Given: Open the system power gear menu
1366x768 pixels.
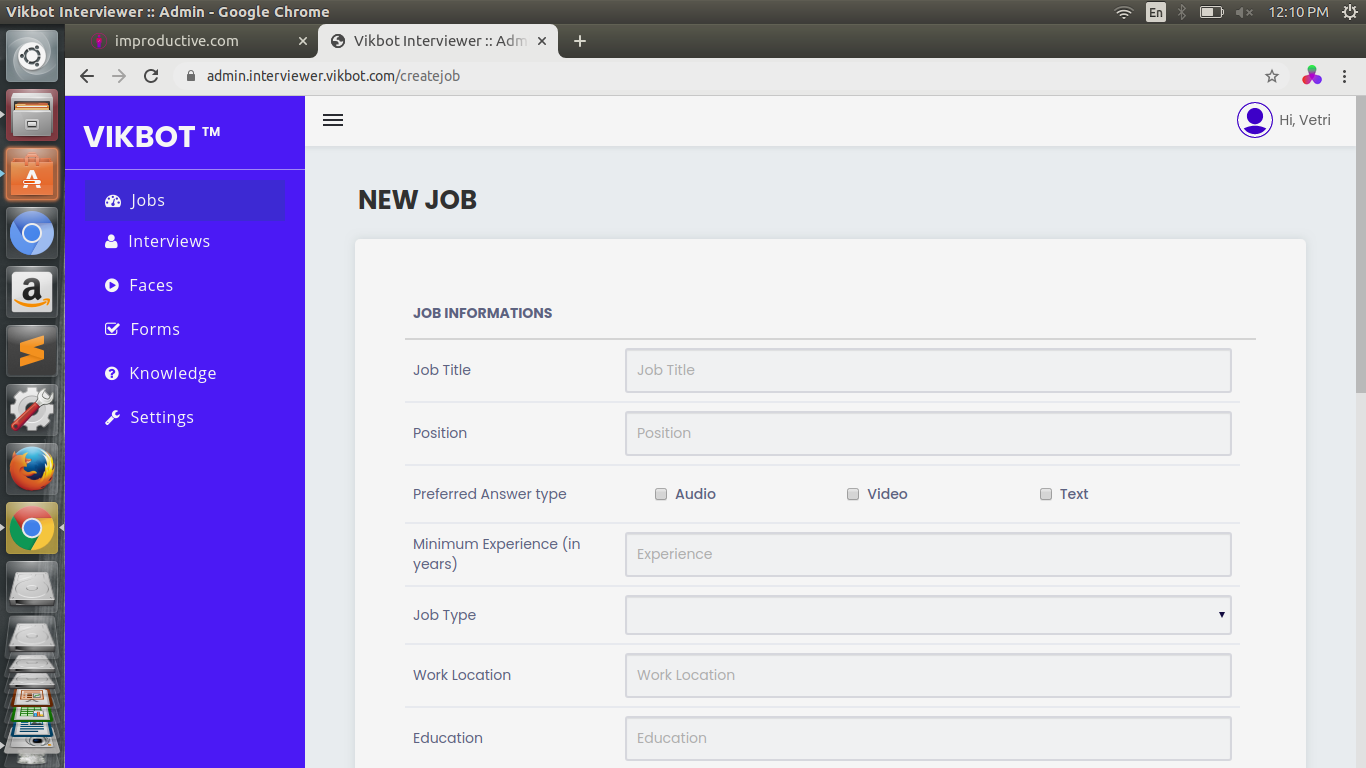Looking at the screenshot, I should [1349, 12].
